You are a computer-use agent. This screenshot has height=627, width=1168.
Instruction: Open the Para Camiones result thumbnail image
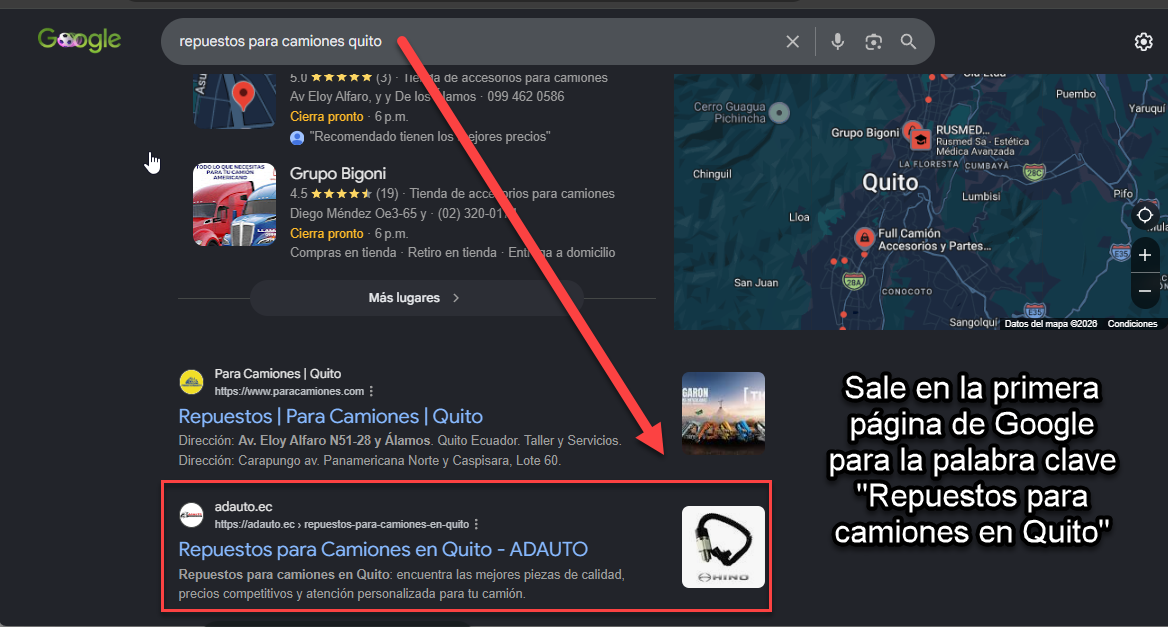(723, 413)
